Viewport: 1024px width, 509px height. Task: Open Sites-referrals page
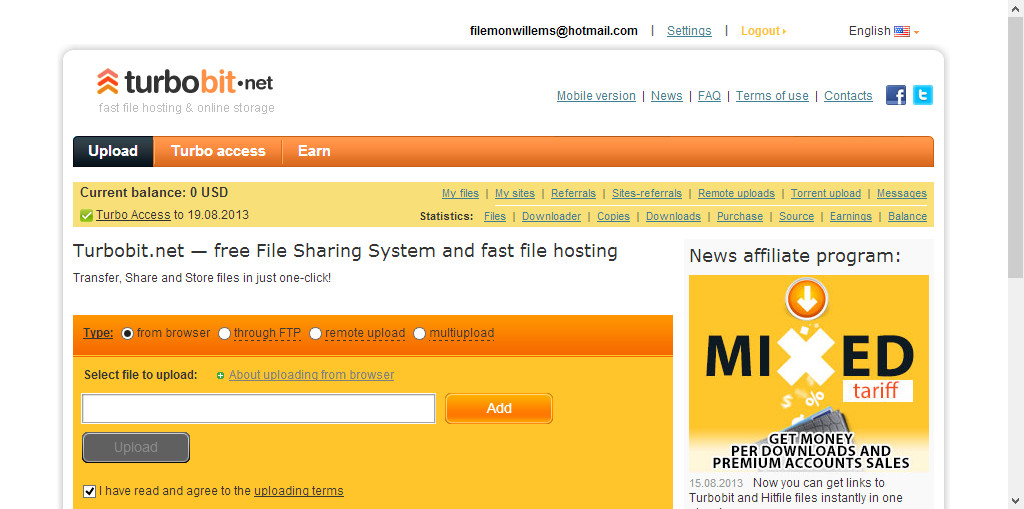tap(647, 193)
